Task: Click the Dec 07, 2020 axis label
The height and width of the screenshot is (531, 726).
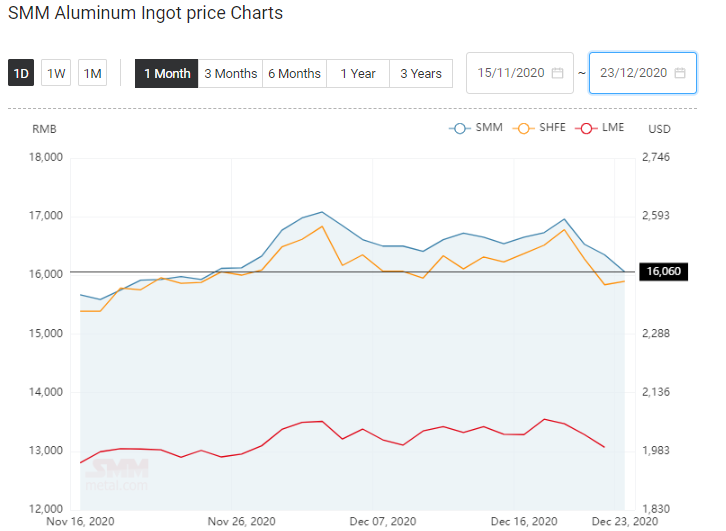Action: [382, 521]
